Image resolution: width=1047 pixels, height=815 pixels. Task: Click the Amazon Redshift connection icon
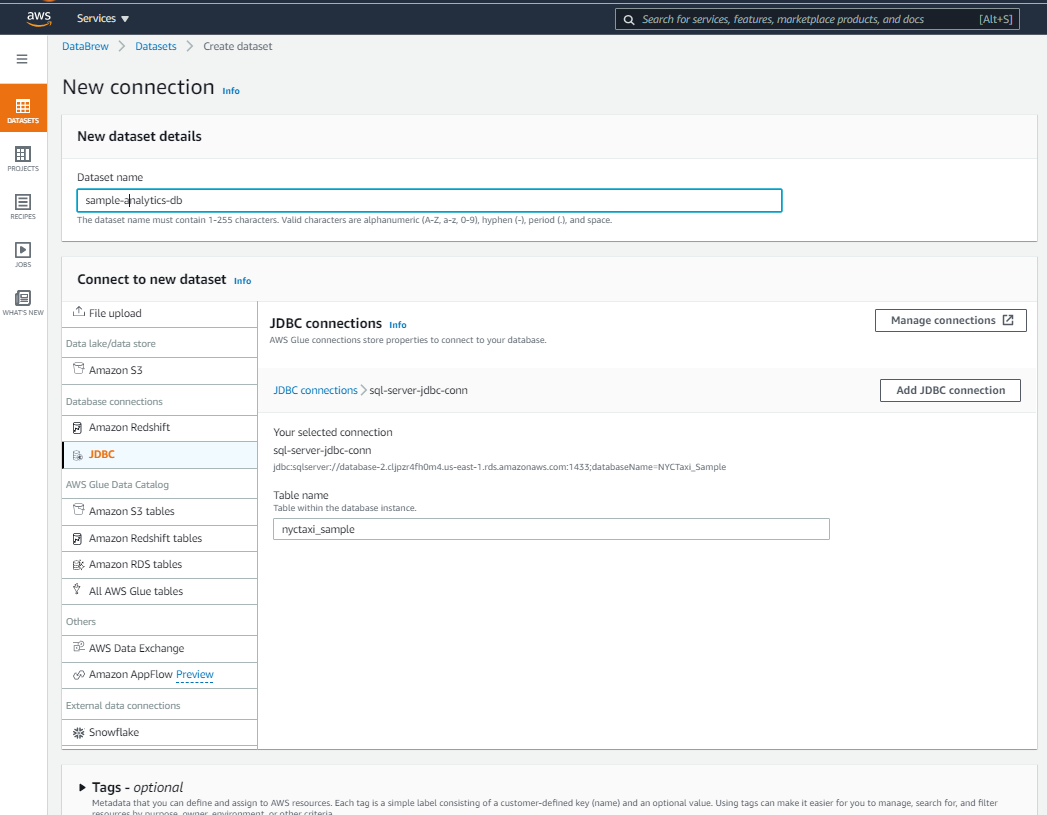80,427
